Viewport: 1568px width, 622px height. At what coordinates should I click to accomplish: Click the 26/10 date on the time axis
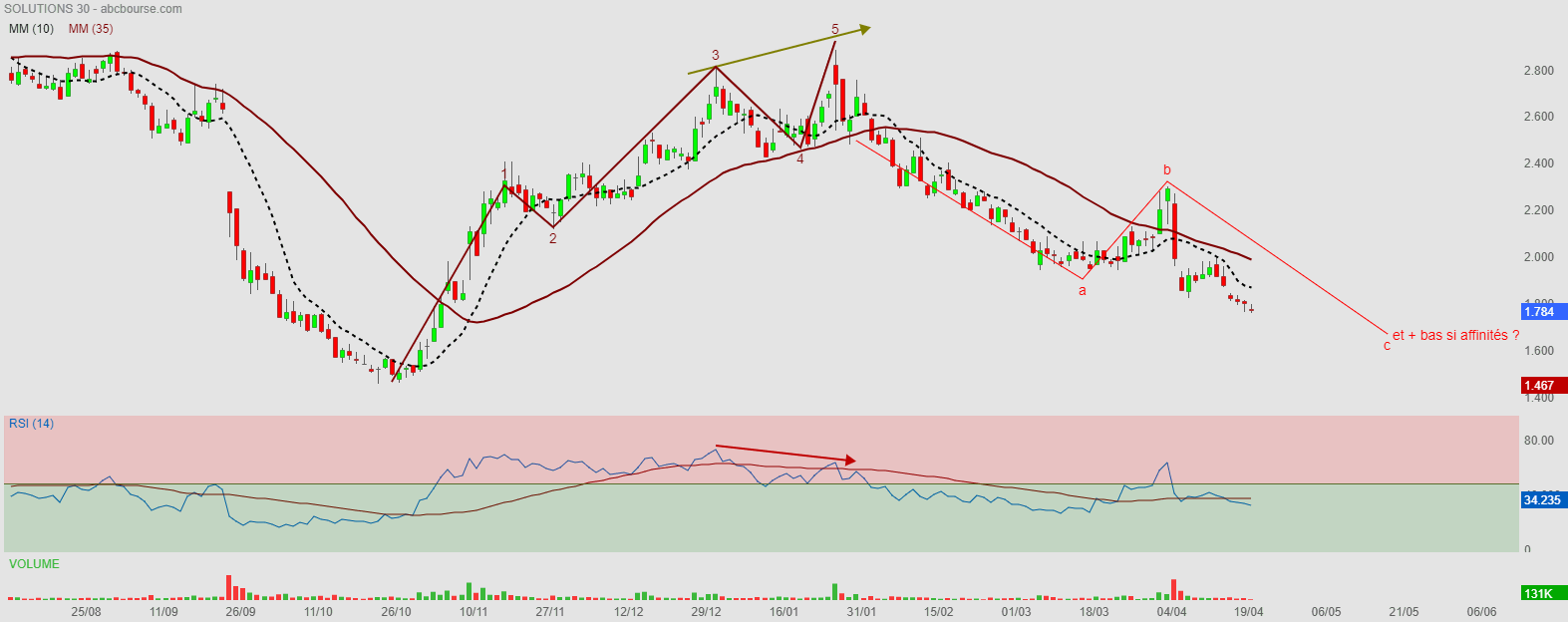click(x=396, y=612)
